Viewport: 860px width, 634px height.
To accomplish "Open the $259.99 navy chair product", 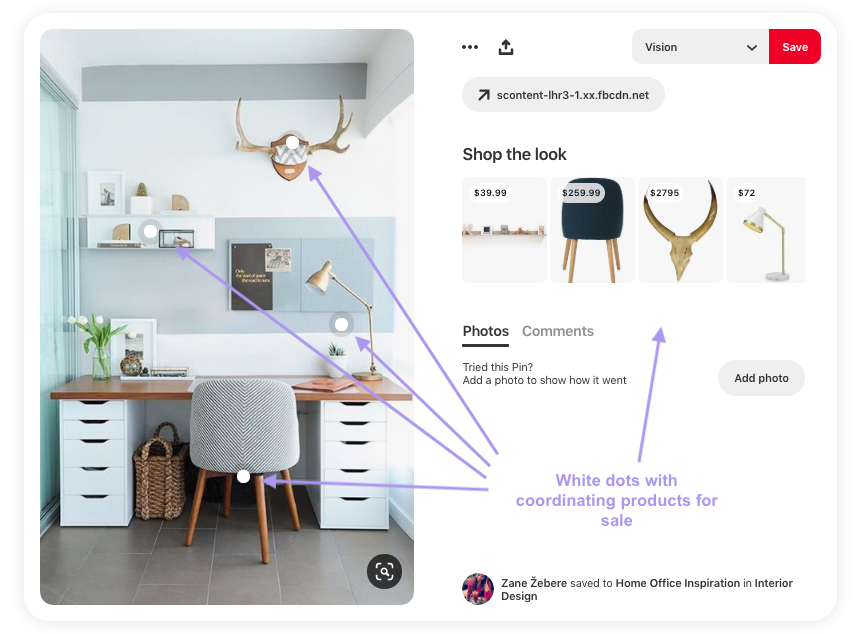I will coord(592,230).
